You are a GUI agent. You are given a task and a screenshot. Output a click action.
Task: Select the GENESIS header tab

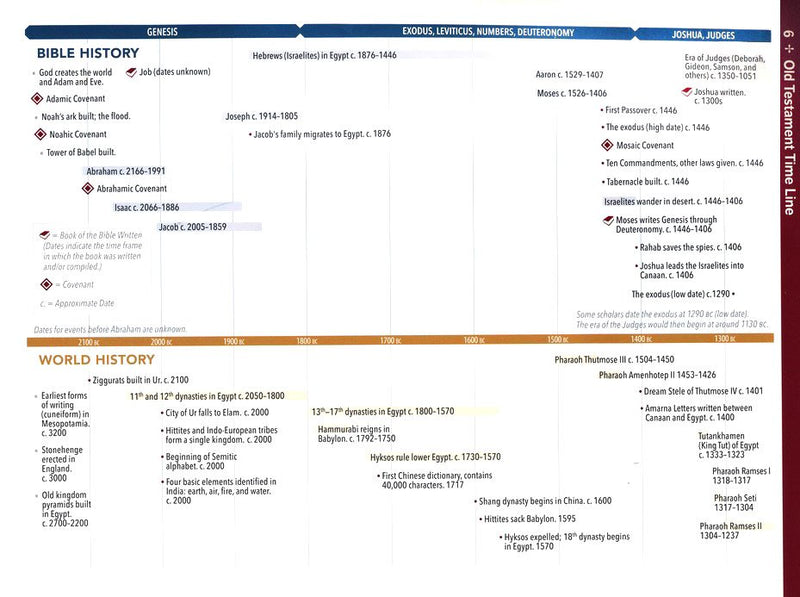(162, 32)
